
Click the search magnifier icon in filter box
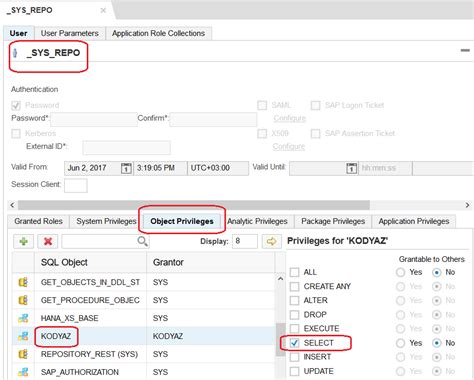[142, 241]
